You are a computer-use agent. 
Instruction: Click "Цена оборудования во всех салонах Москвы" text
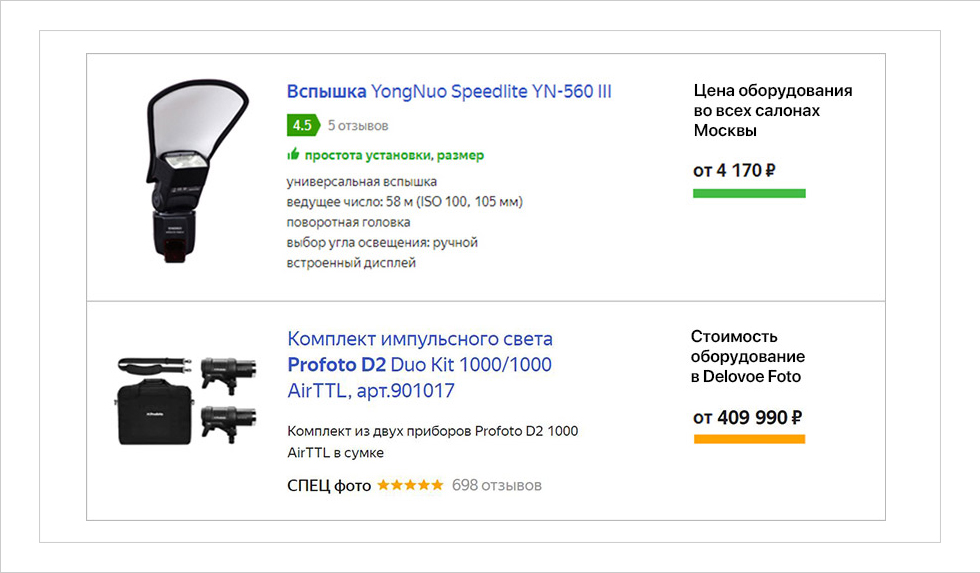click(772, 110)
